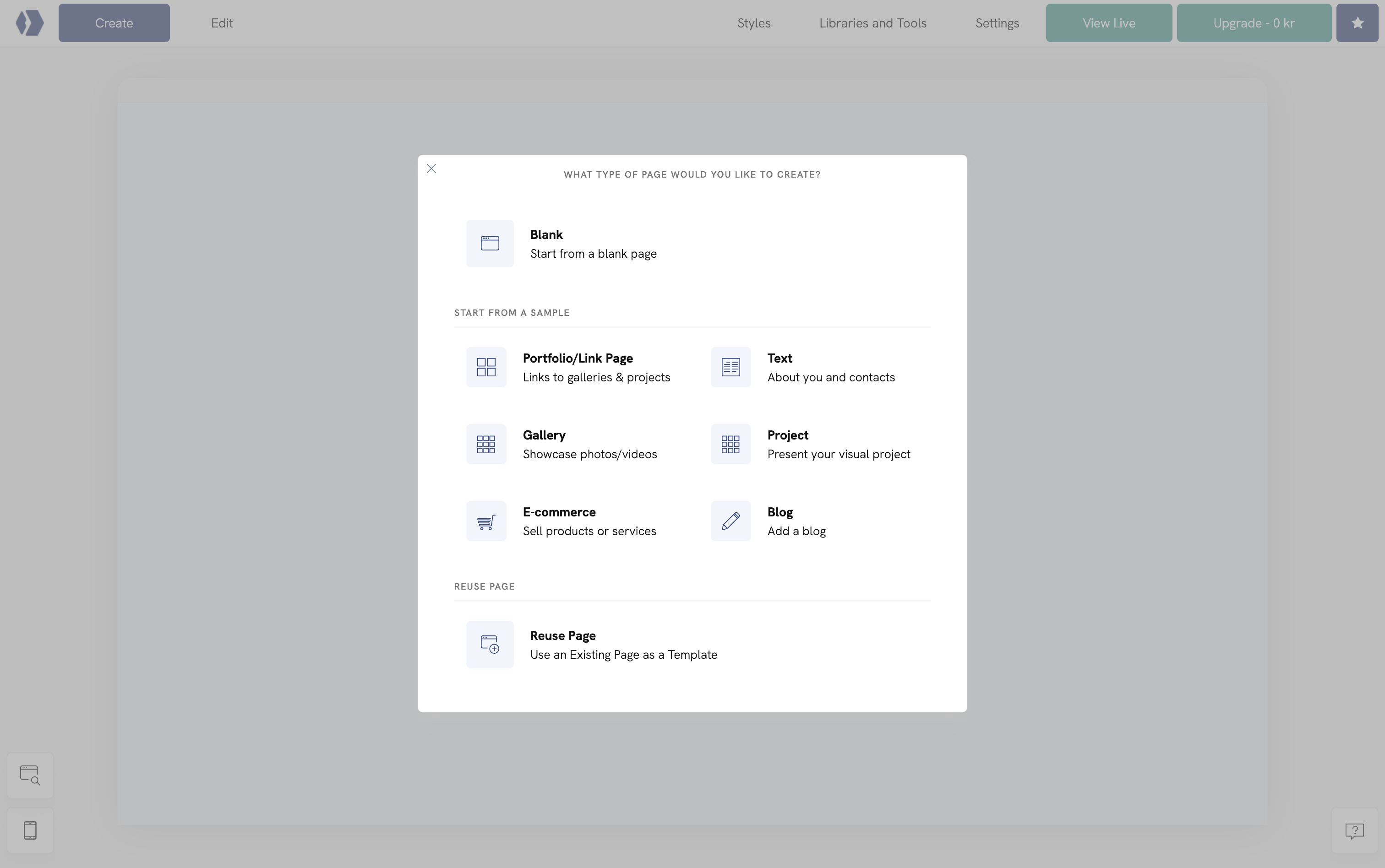The height and width of the screenshot is (868, 1385).
Task: Open the help chat question icon
Action: (1354, 830)
